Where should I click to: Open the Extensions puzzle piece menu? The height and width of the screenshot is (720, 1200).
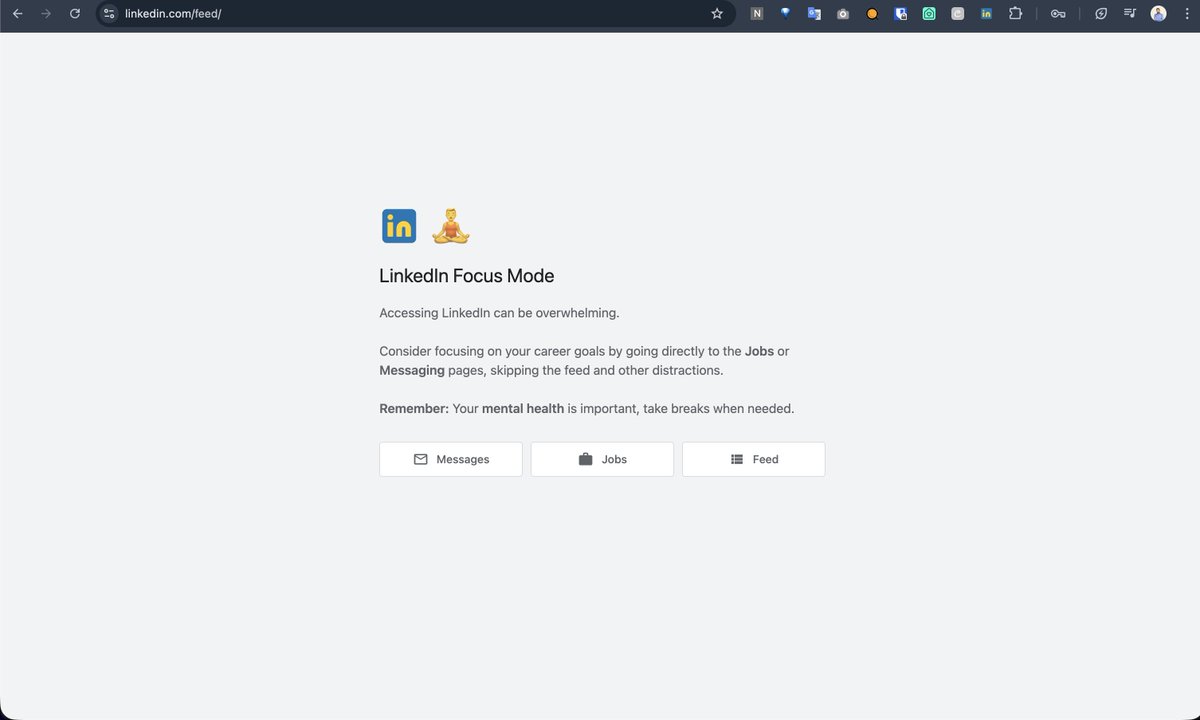[1015, 14]
